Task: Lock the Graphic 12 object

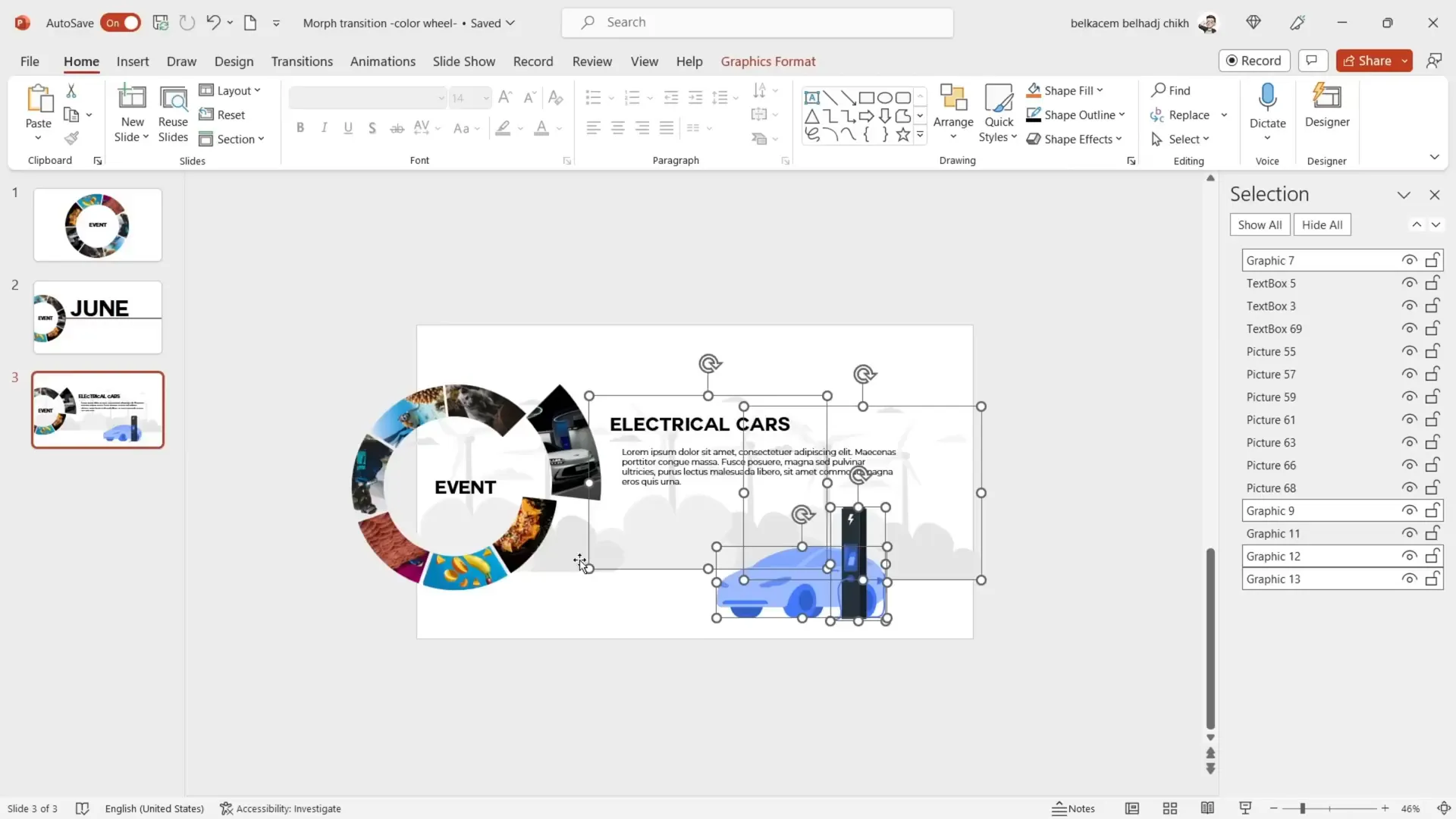Action: (1432, 556)
